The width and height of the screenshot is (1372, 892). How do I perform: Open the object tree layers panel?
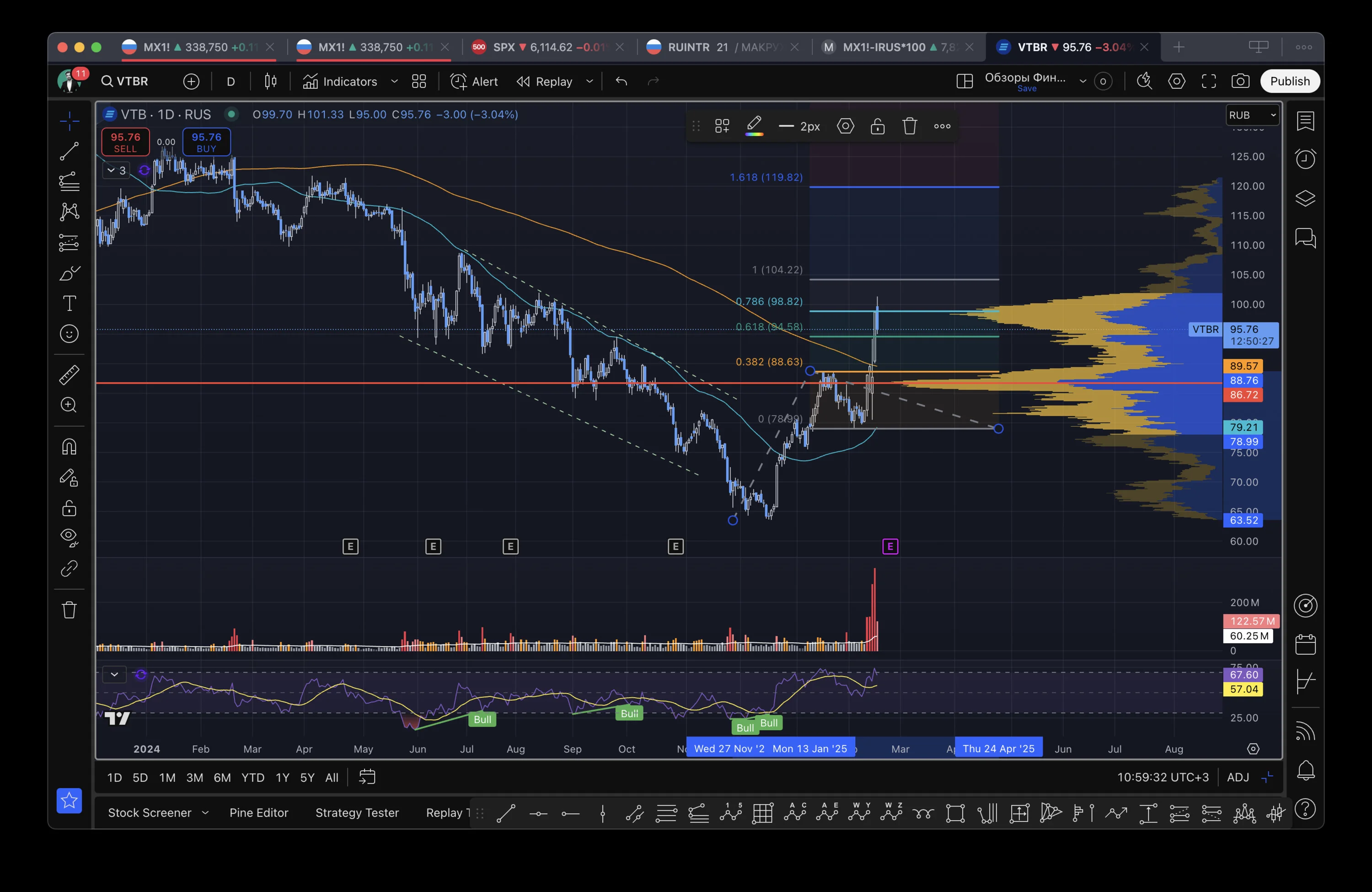tap(1305, 198)
